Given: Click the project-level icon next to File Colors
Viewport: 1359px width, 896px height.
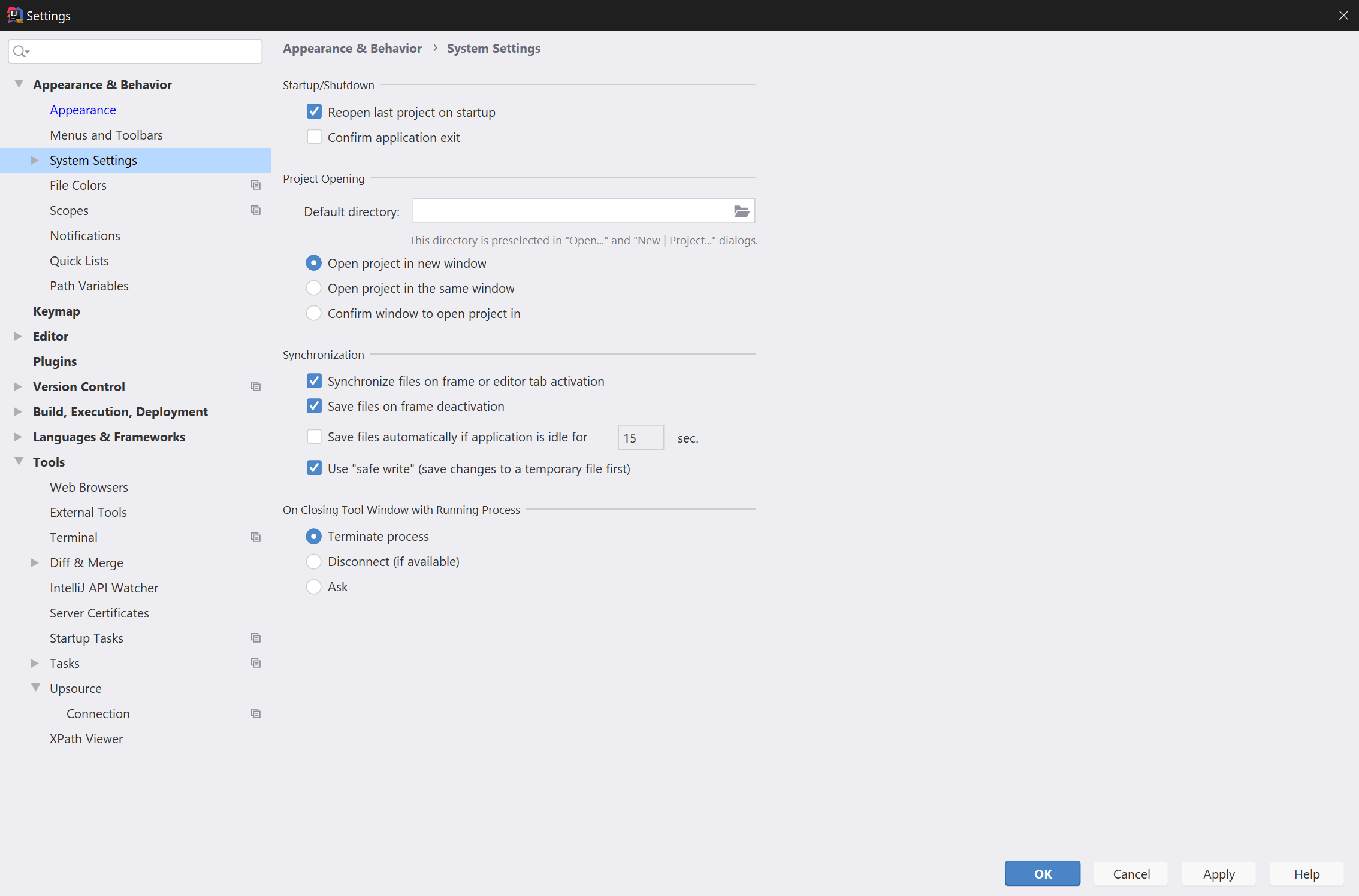Looking at the screenshot, I should click(x=256, y=186).
